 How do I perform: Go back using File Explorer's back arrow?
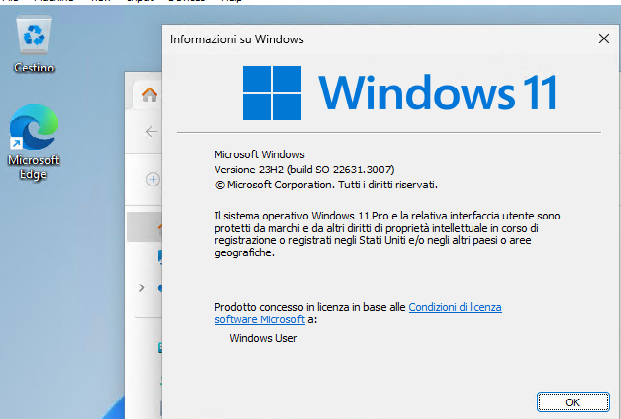tap(151, 131)
